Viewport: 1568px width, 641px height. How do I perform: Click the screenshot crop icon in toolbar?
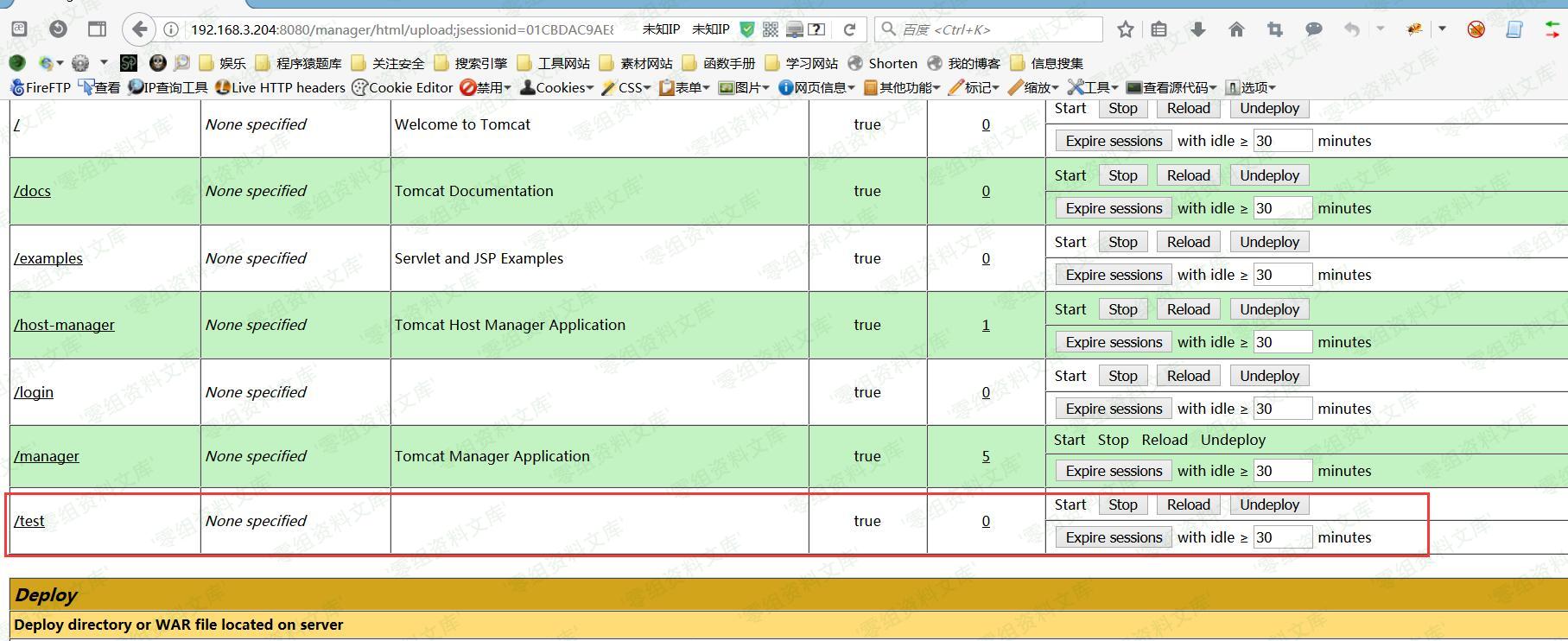pos(1274,29)
